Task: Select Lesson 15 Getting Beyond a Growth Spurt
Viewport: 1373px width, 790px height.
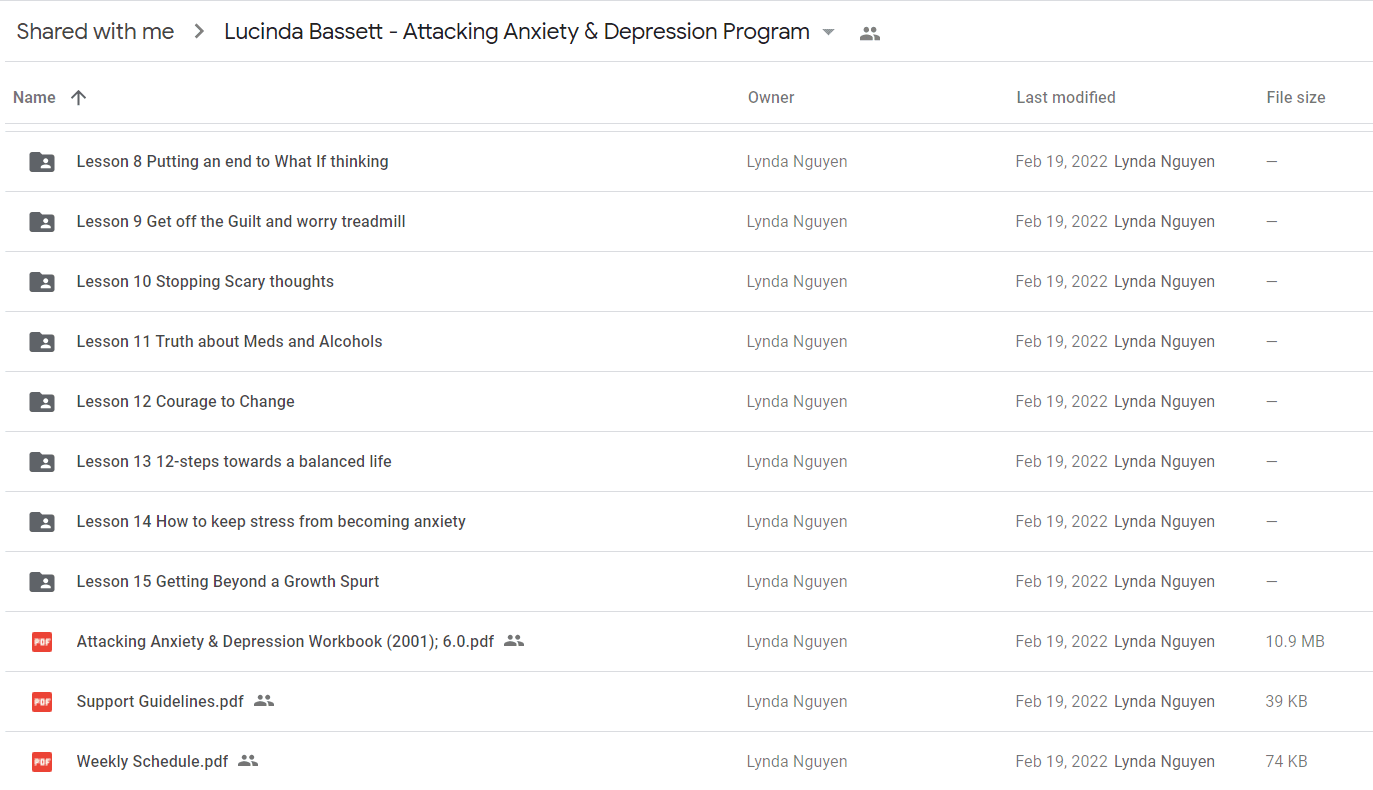Action: click(x=228, y=581)
